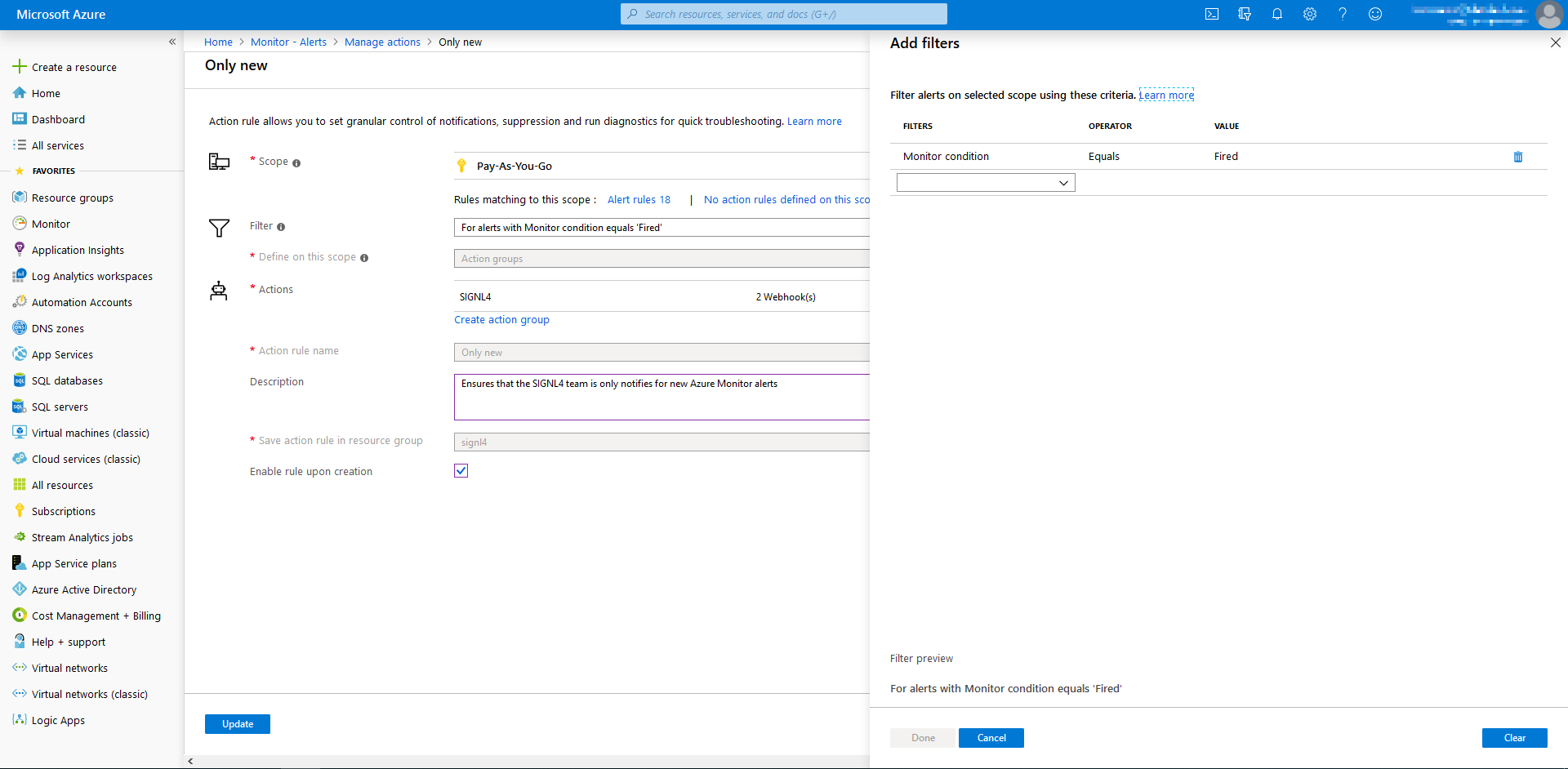
Task: Open All resources in the sidebar
Action: click(62, 485)
